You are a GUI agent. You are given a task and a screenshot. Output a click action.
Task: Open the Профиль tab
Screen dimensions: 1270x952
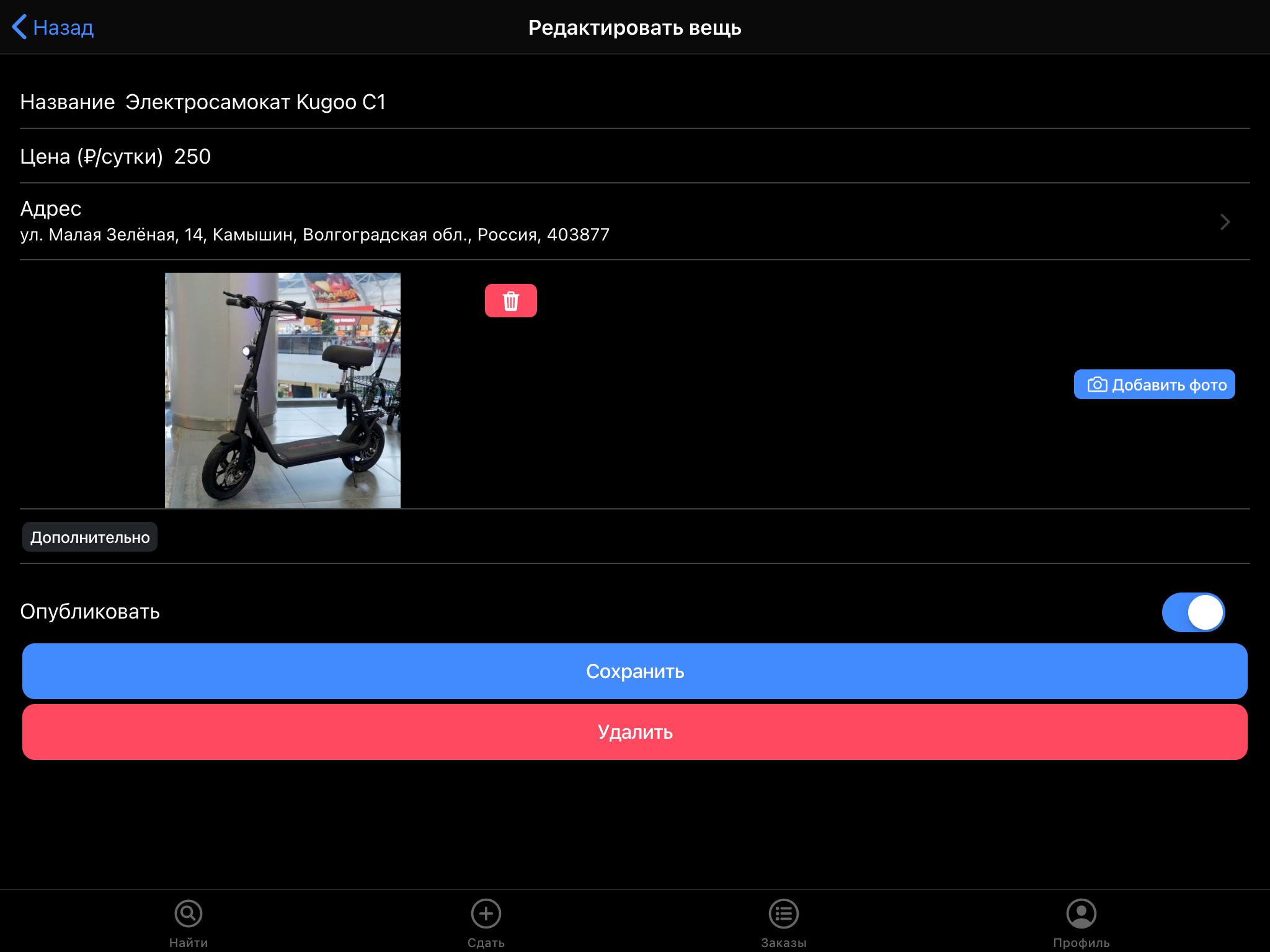[x=1081, y=923]
